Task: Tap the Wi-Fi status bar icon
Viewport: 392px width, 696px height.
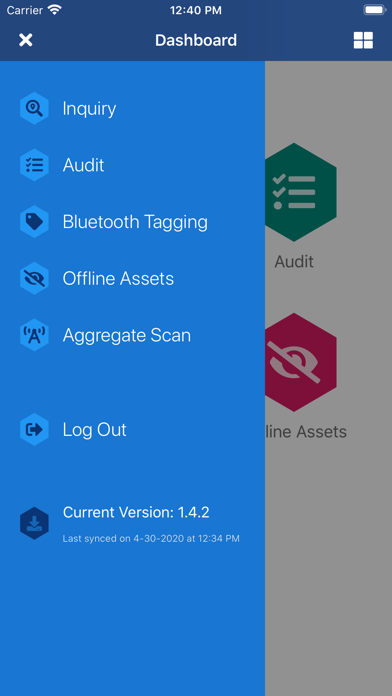Action: pos(55,10)
